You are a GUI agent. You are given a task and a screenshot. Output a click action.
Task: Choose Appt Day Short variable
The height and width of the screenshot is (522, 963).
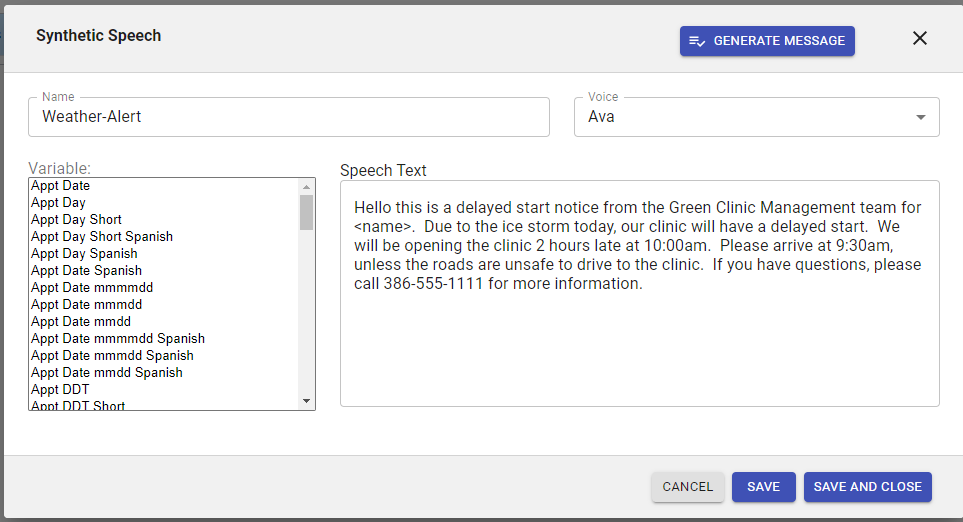coord(77,220)
